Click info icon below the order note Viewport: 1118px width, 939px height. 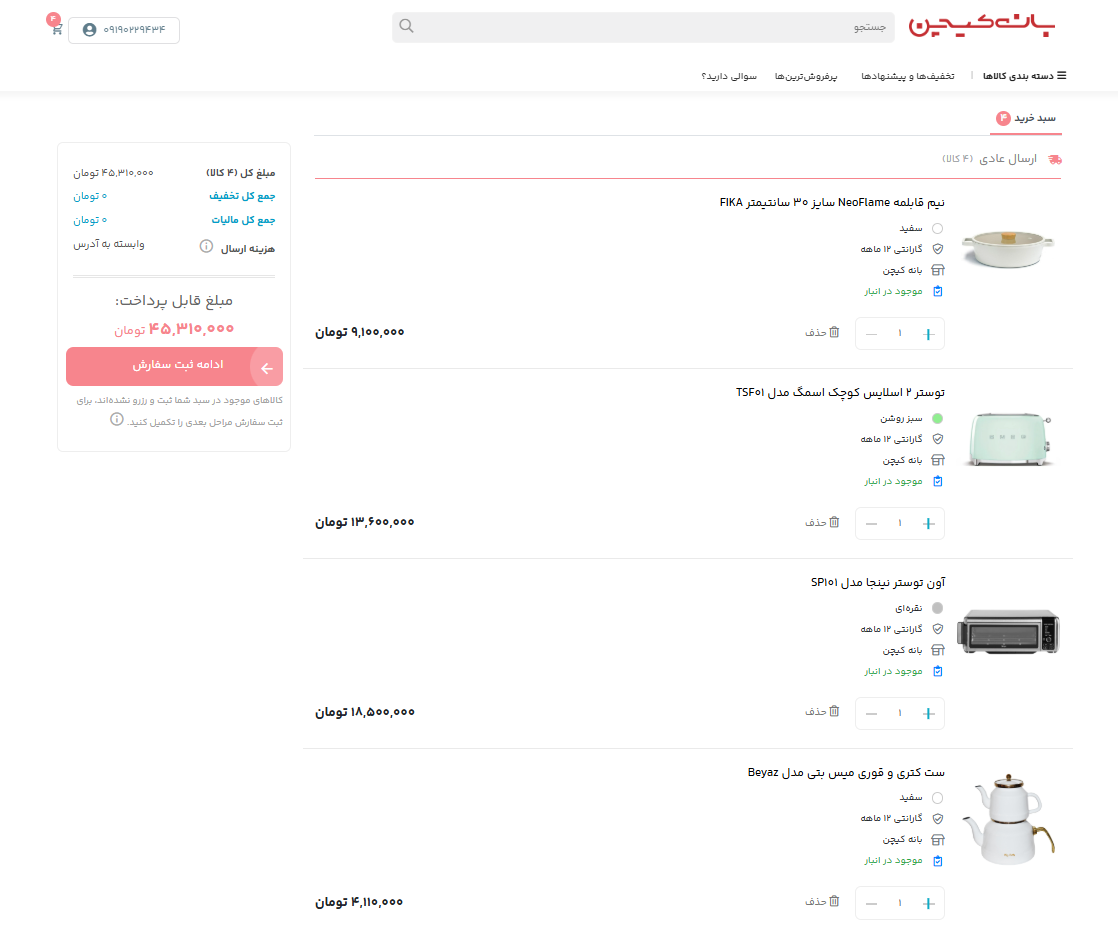tap(117, 419)
